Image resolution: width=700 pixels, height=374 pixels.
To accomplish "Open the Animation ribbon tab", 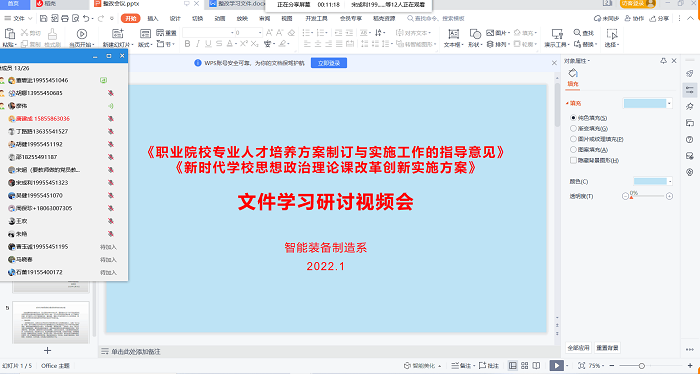I will click(220, 18).
